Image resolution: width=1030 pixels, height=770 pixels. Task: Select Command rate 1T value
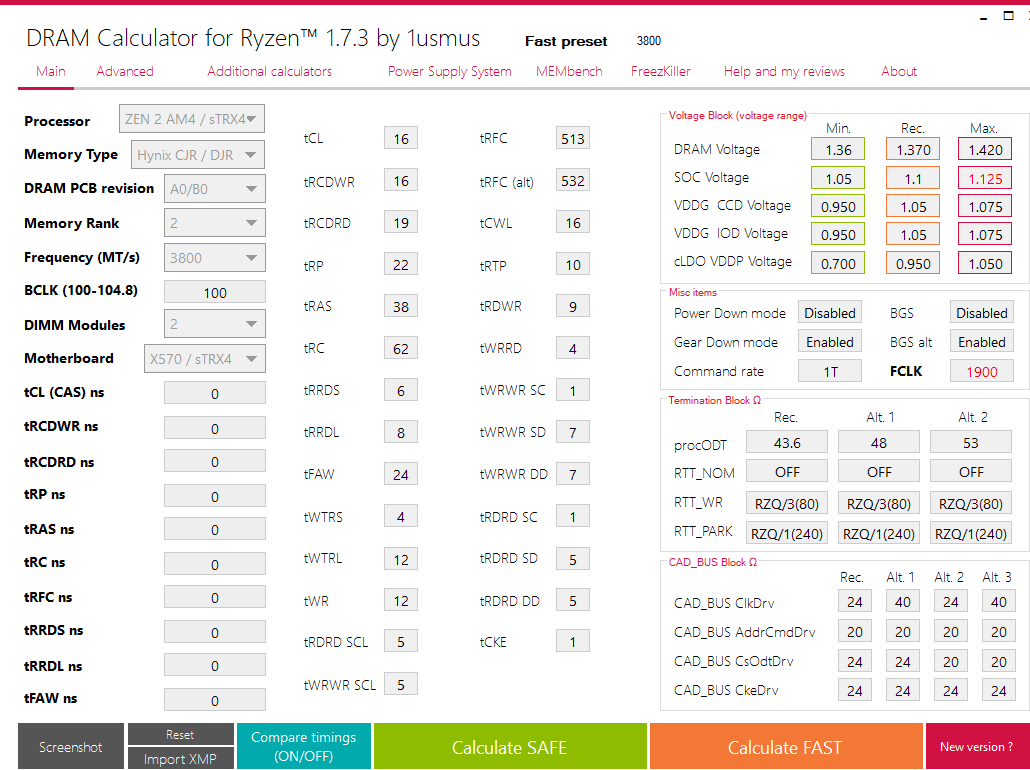pos(830,371)
